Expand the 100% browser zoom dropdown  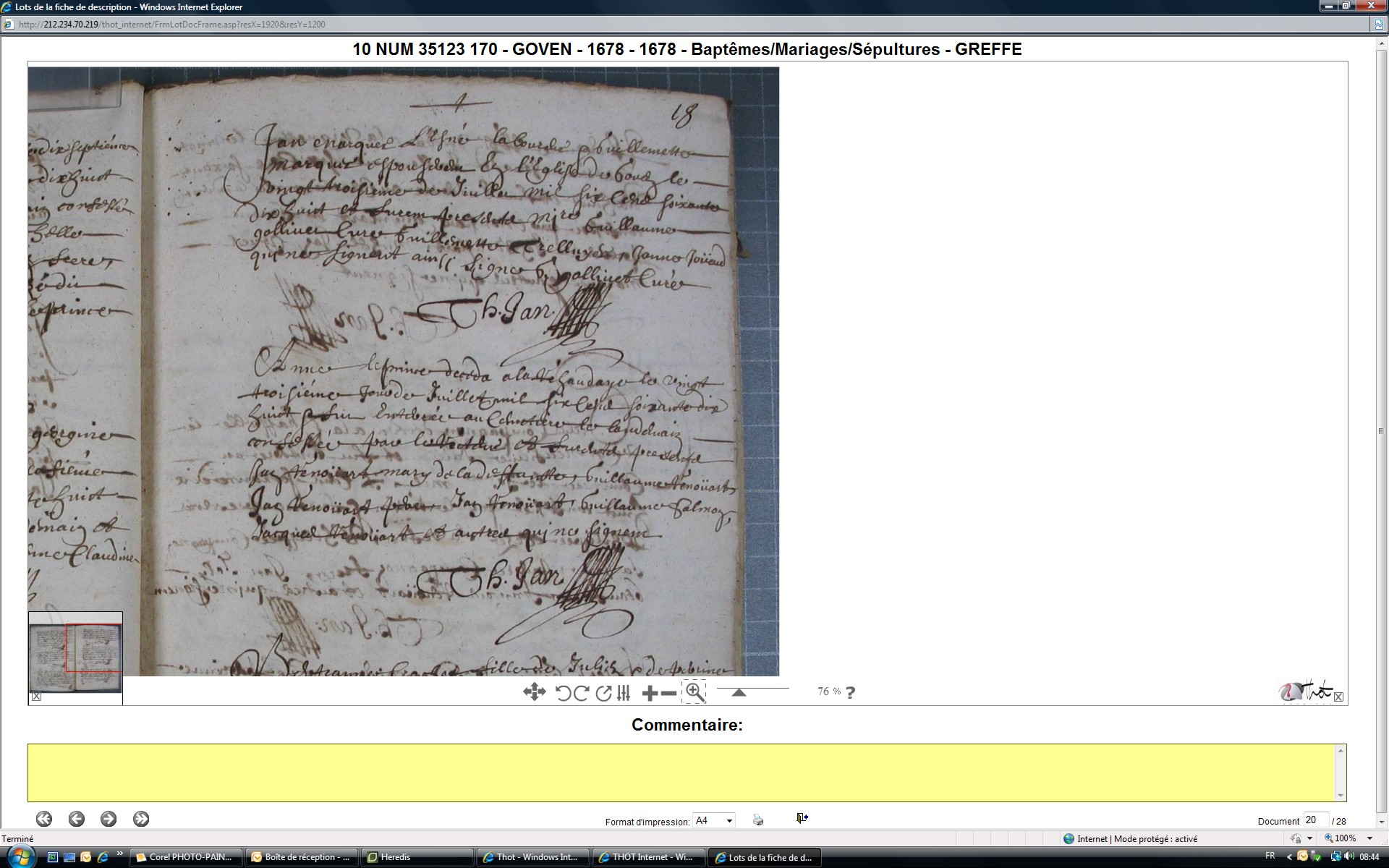(x=1369, y=838)
